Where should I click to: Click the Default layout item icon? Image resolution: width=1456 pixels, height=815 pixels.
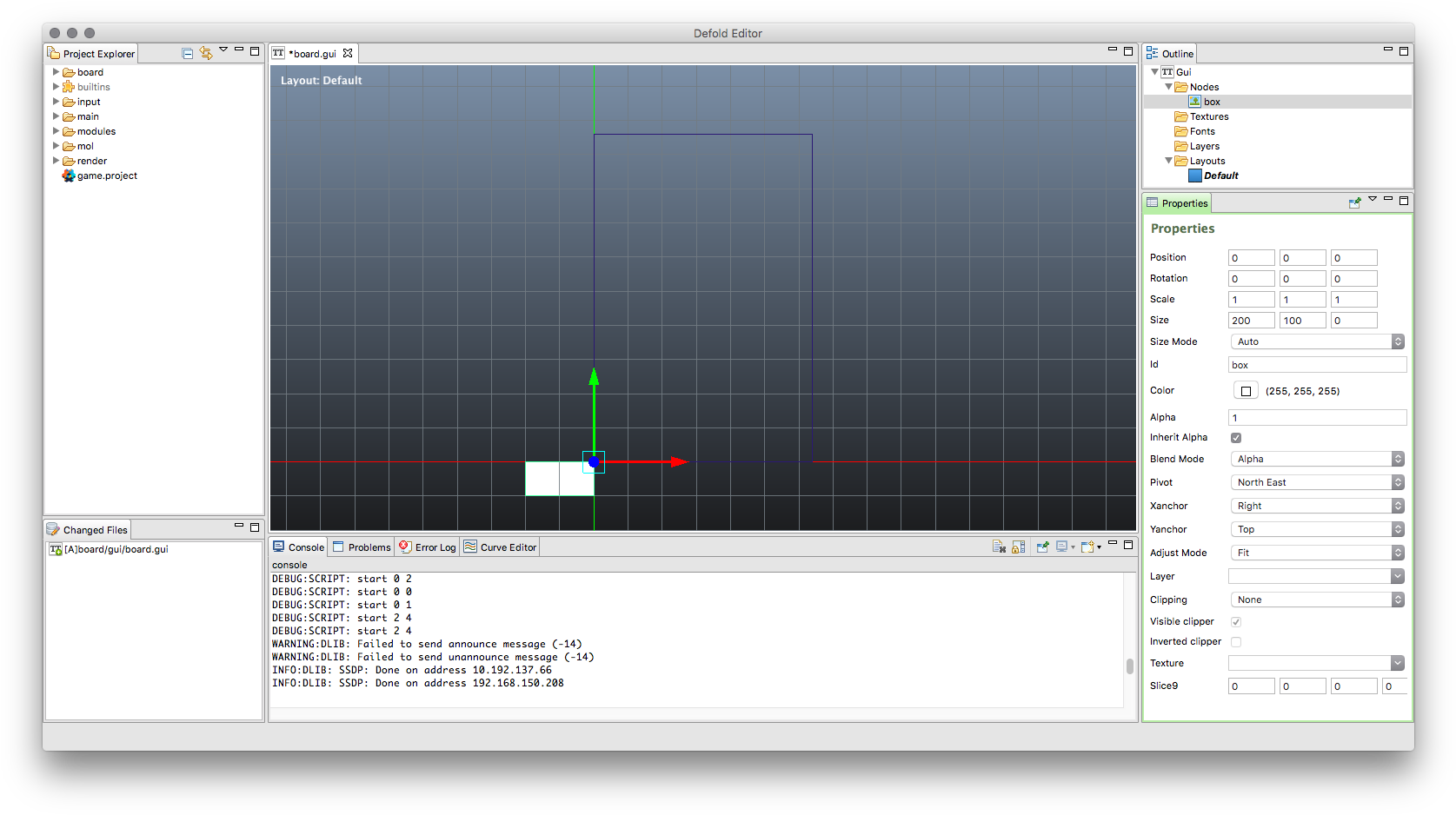1195,176
